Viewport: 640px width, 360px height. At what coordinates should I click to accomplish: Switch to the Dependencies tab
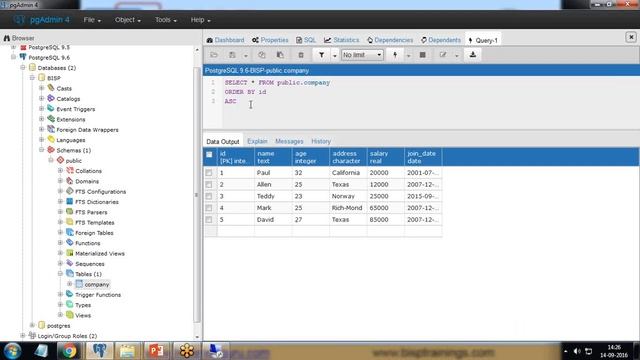[x=390, y=40]
